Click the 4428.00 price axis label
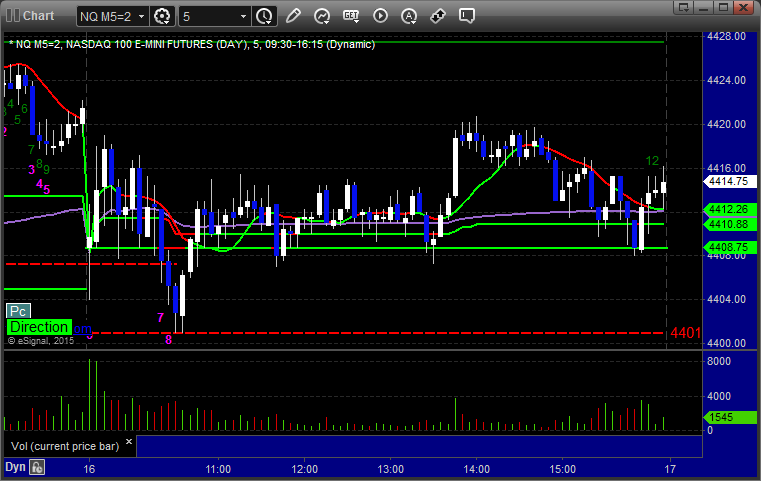The height and width of the screenshot is (481, 761). [x=726, y=36]
